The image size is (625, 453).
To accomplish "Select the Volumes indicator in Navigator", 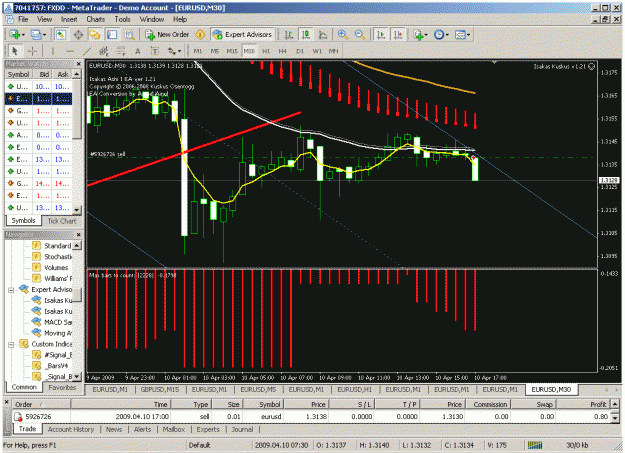I will tap(50, 268).
